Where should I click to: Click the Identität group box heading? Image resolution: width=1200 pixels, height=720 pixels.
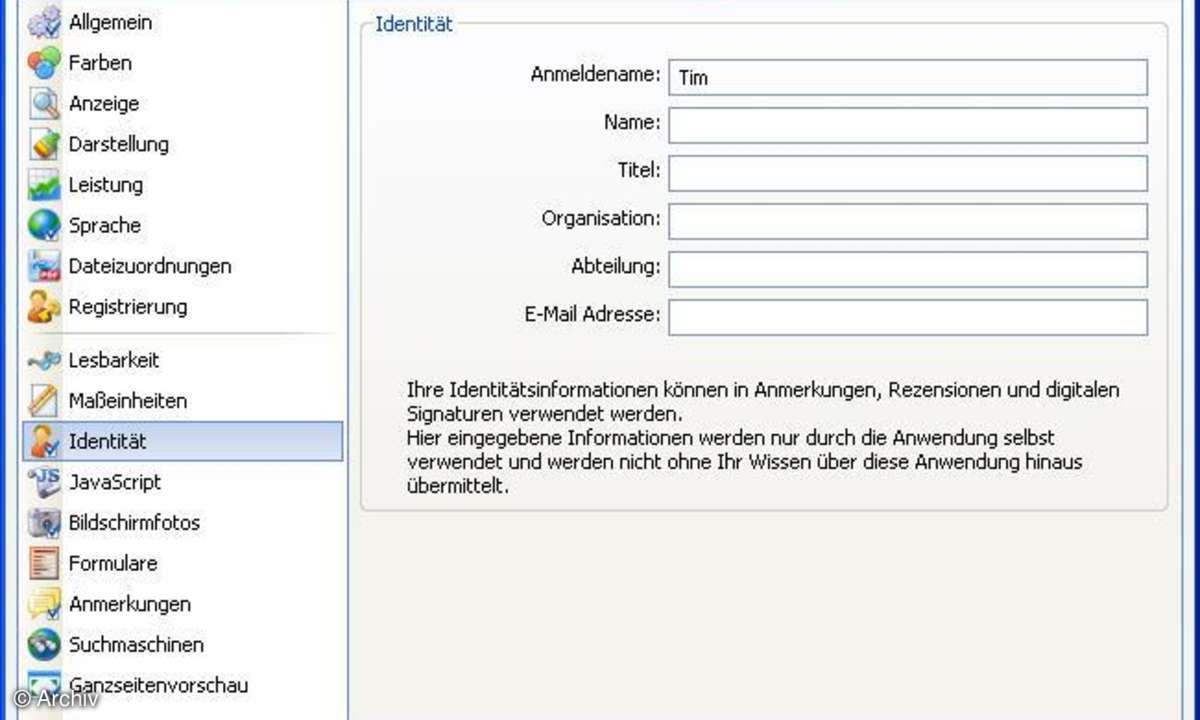tap(414, 24)
